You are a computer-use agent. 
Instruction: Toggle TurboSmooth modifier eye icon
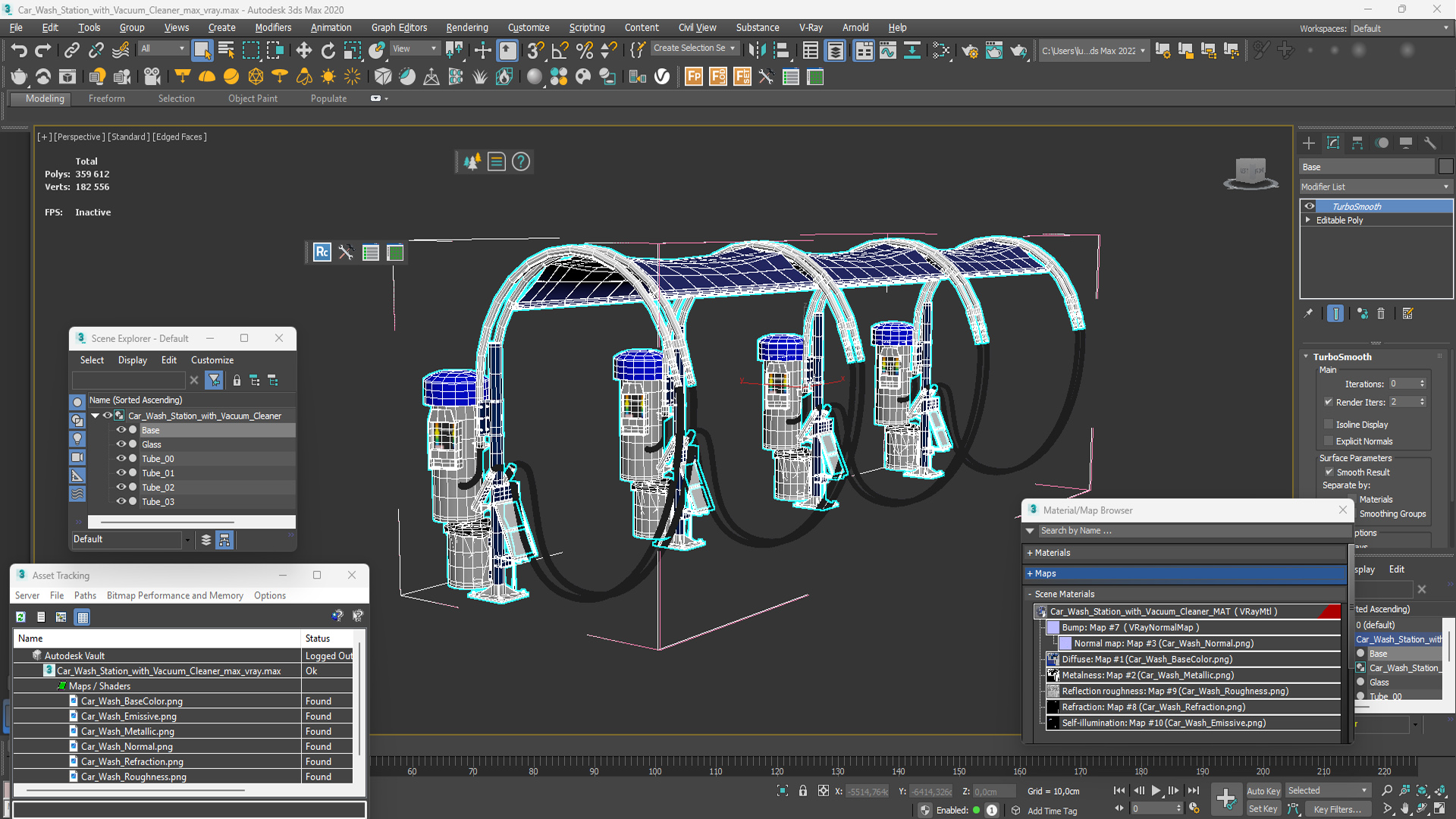point(1310,206)
